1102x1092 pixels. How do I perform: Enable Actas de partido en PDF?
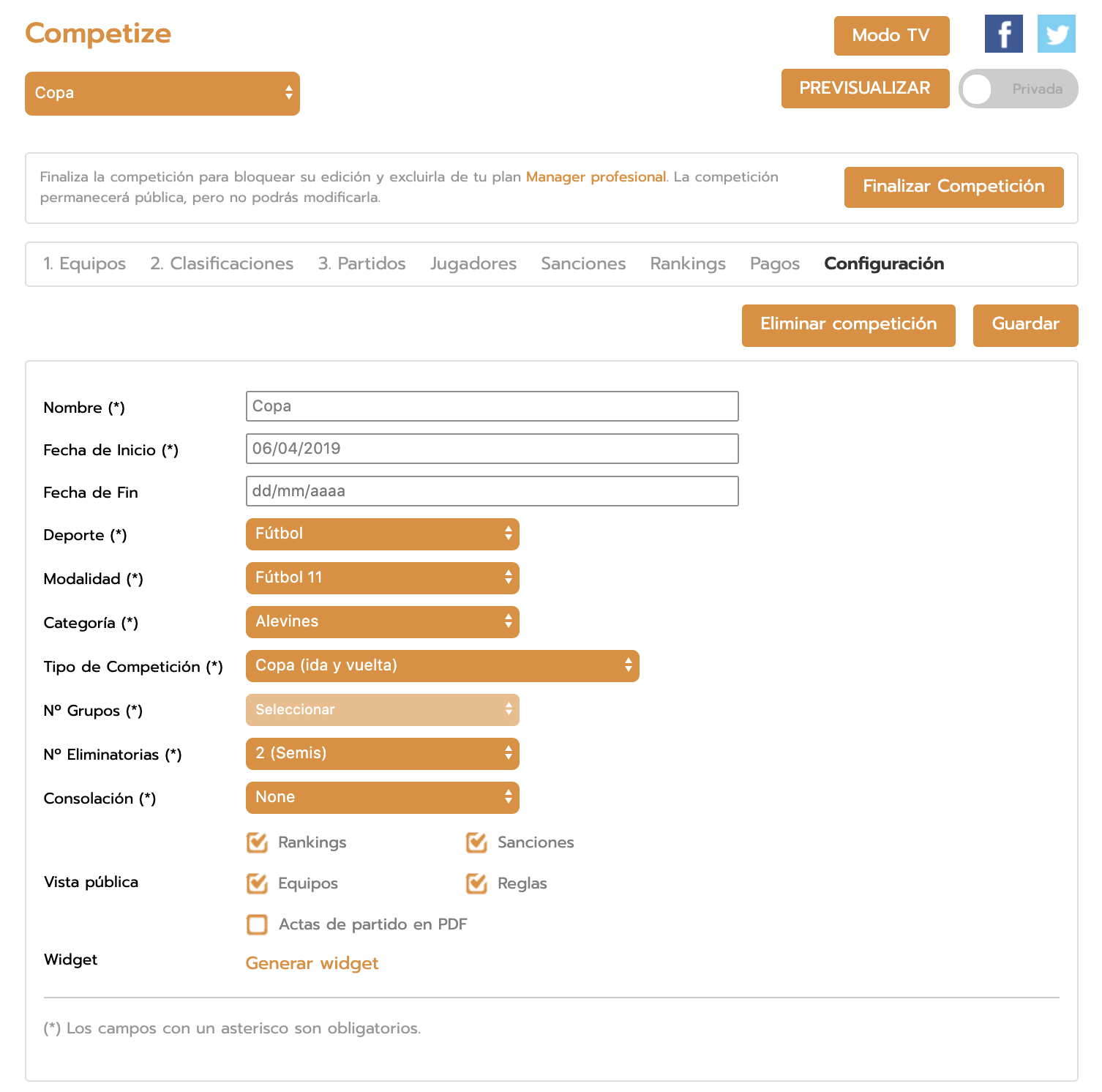(257, 924)
